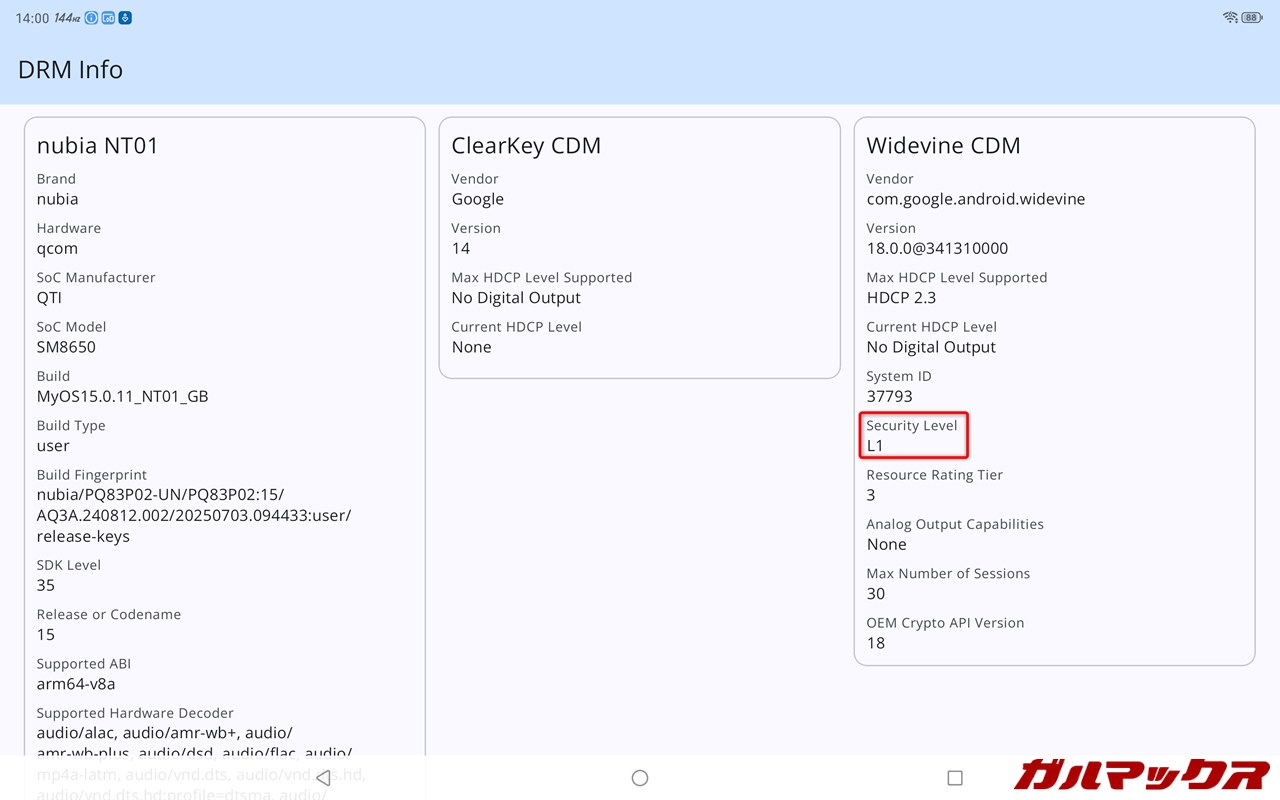
Task: Tap the Security Level value L1
Action: pos(875,446)
